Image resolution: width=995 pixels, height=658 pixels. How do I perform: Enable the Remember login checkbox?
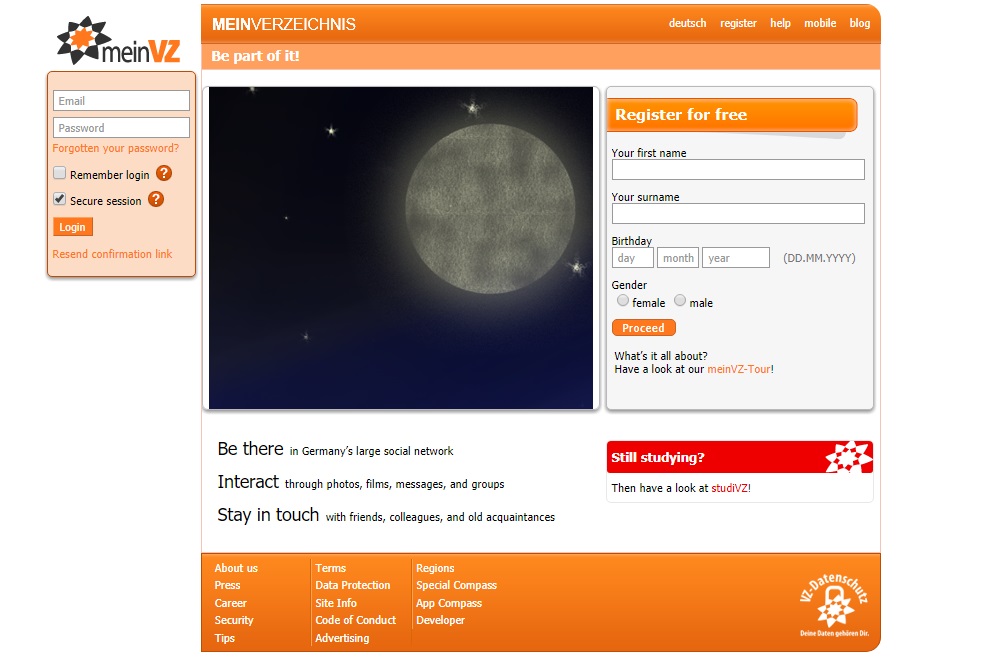tap(60, 173)
